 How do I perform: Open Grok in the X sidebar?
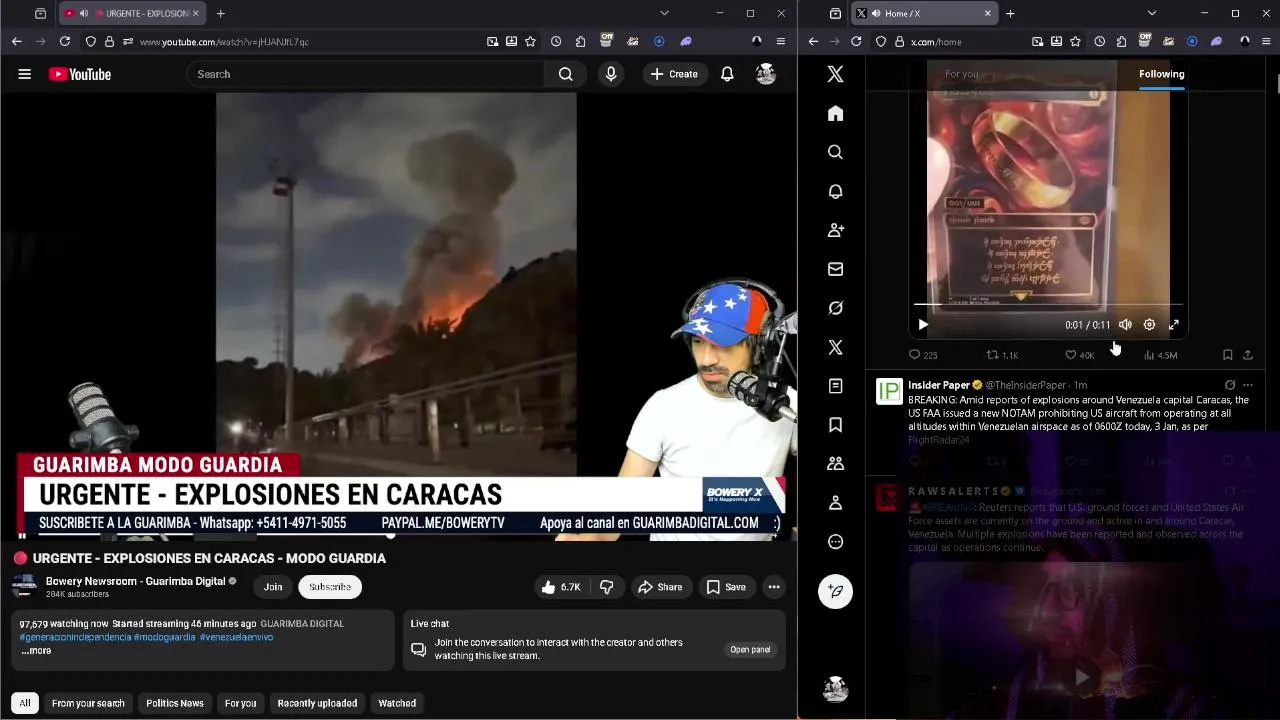tap(835, 308)
